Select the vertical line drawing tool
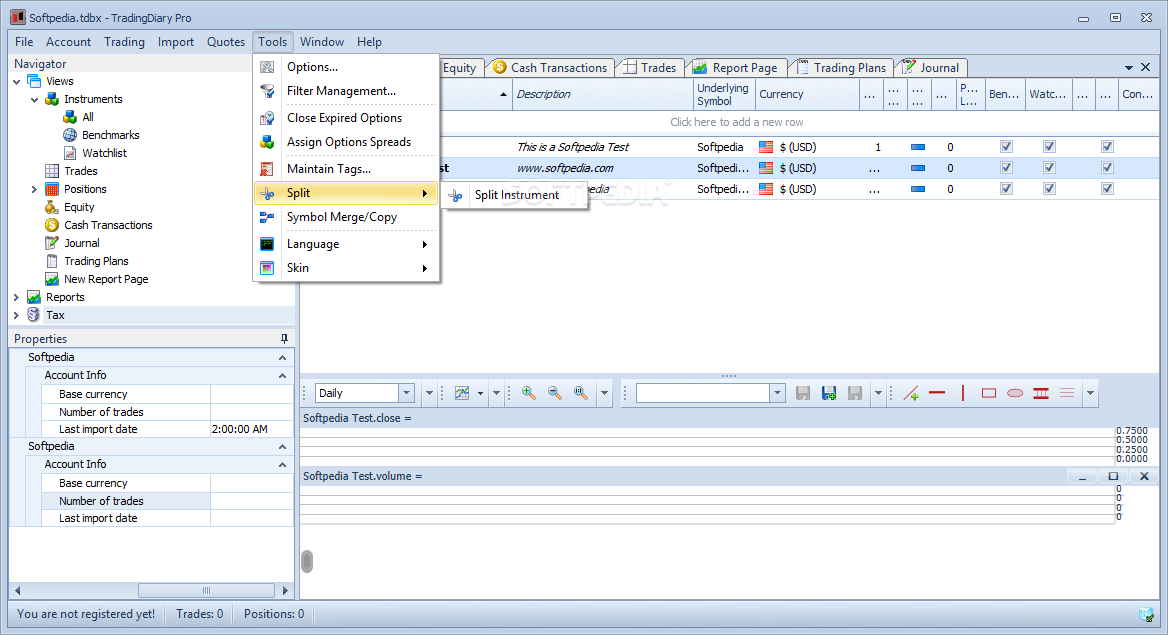Screen dimensions: 1168x635 click(x=963, y=393)
